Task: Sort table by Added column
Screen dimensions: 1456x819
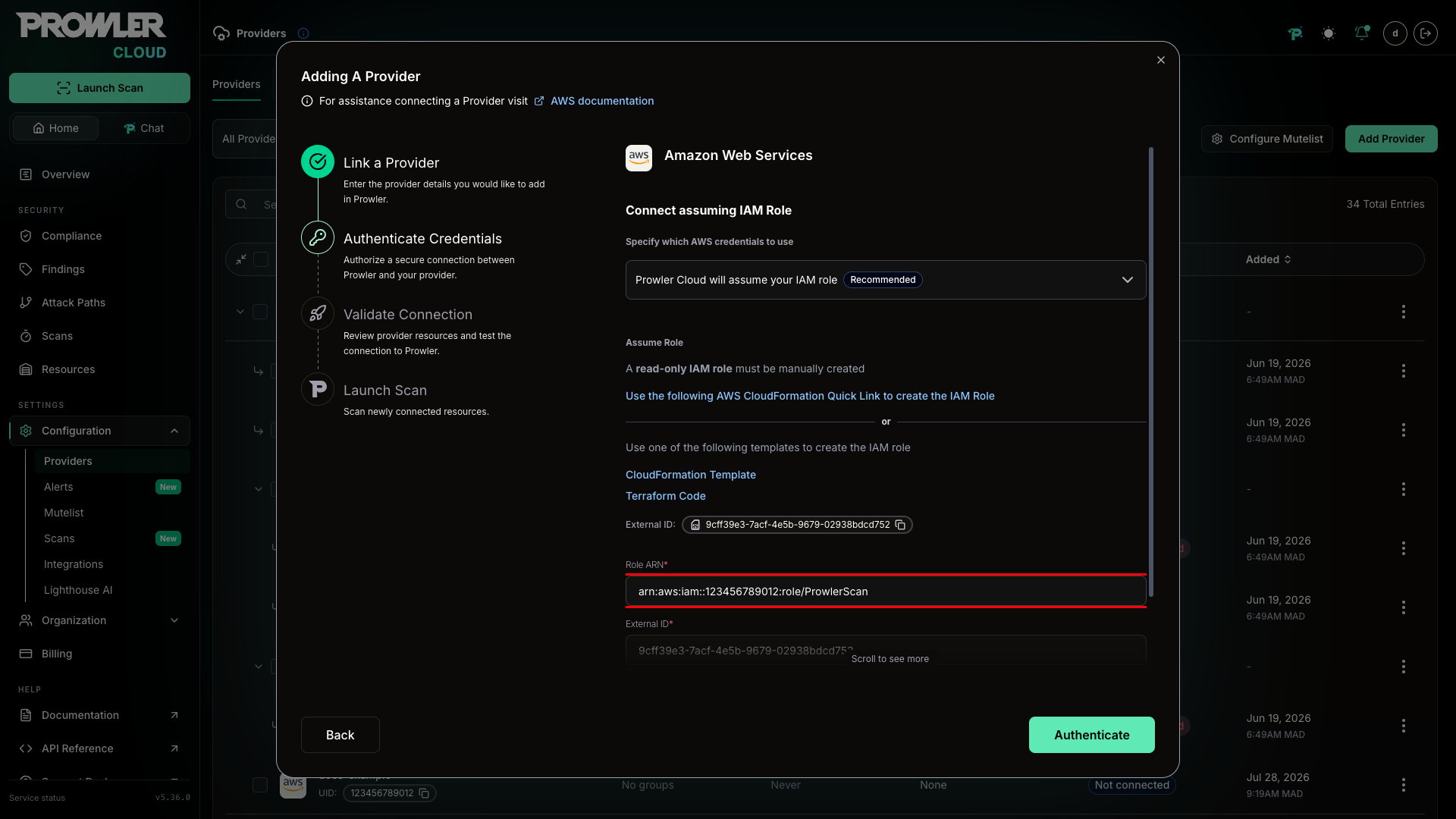Action: [1268, 259]
